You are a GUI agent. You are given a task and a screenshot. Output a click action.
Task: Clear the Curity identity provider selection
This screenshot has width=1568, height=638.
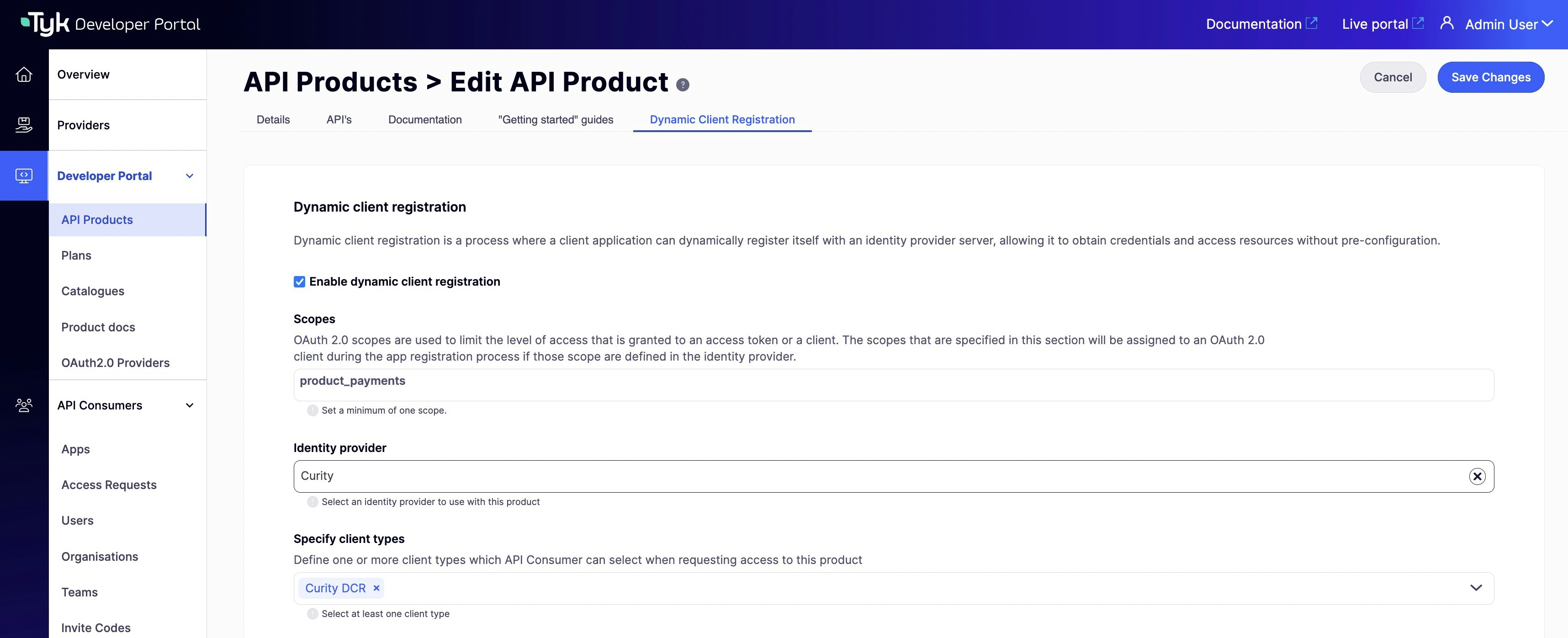[1477, 475]
